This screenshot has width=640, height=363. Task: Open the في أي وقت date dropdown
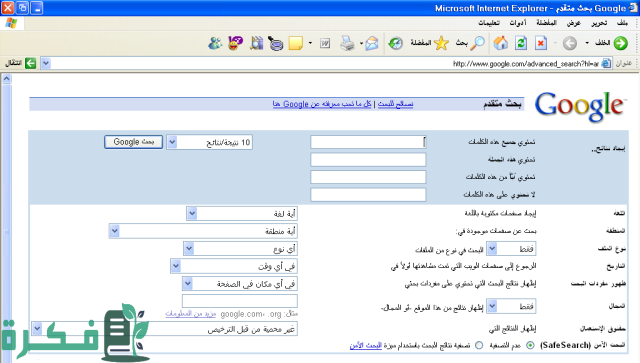click(233, 266)
